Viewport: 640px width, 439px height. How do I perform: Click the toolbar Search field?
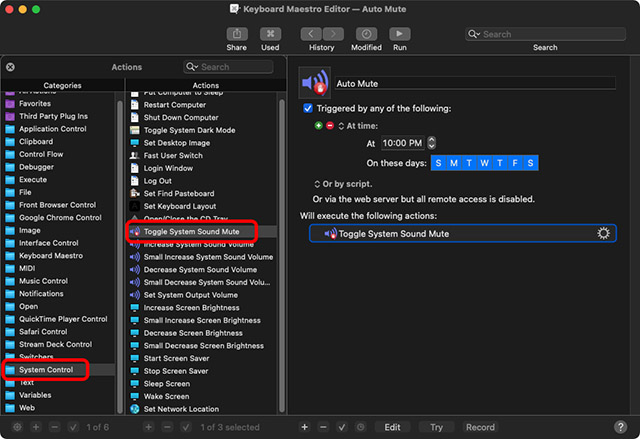[545, 34]
